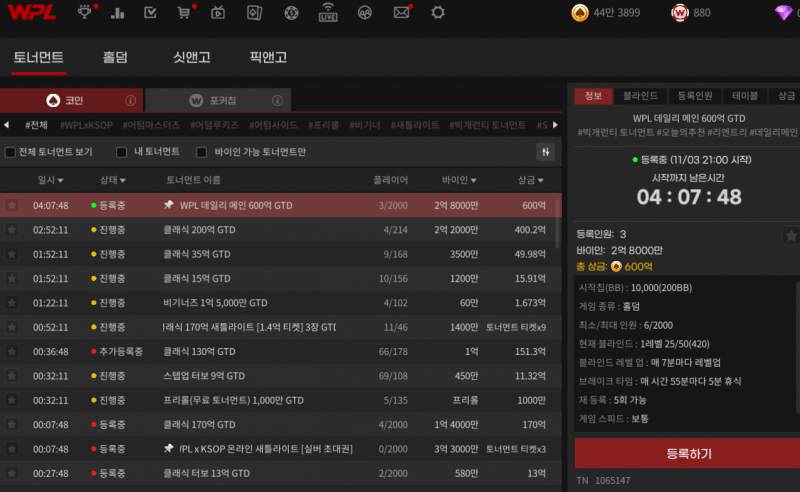Click the LIVE broadcast icon

328,13
